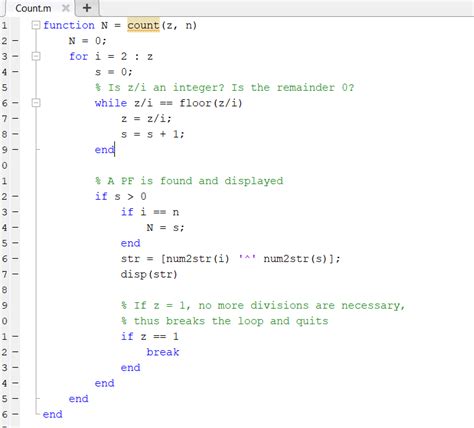Viewport: 474px width, 428px height.
Task: Click 'num2str(i)' in str assignment
Action: [198, 259]
